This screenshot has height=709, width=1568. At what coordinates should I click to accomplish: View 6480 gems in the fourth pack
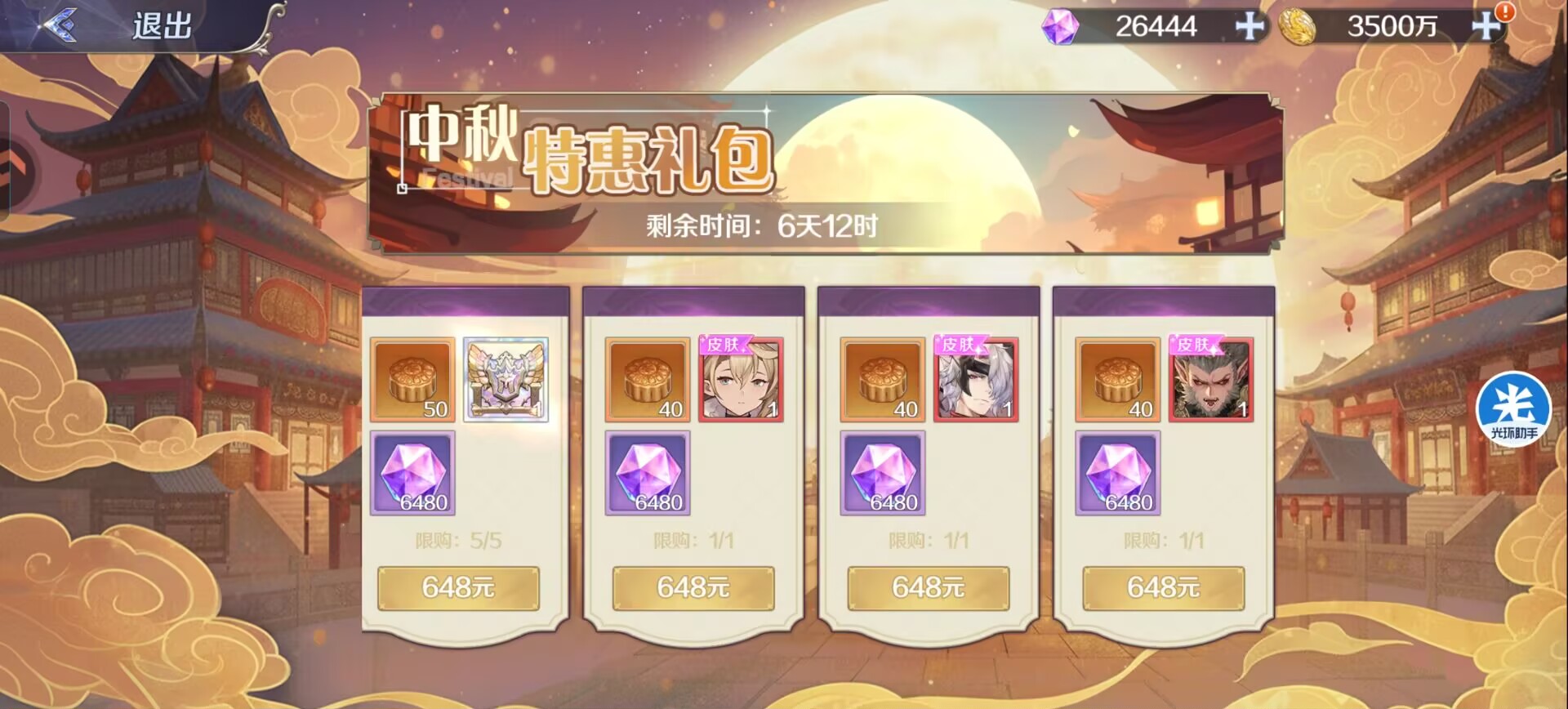point(1118,474)
